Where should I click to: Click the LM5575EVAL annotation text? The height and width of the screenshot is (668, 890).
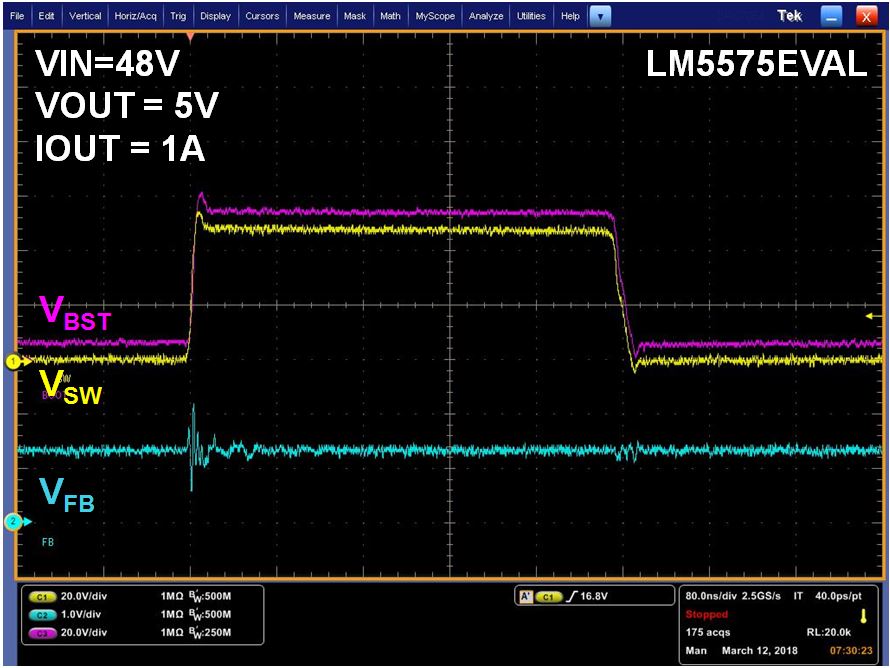[756, 64]
